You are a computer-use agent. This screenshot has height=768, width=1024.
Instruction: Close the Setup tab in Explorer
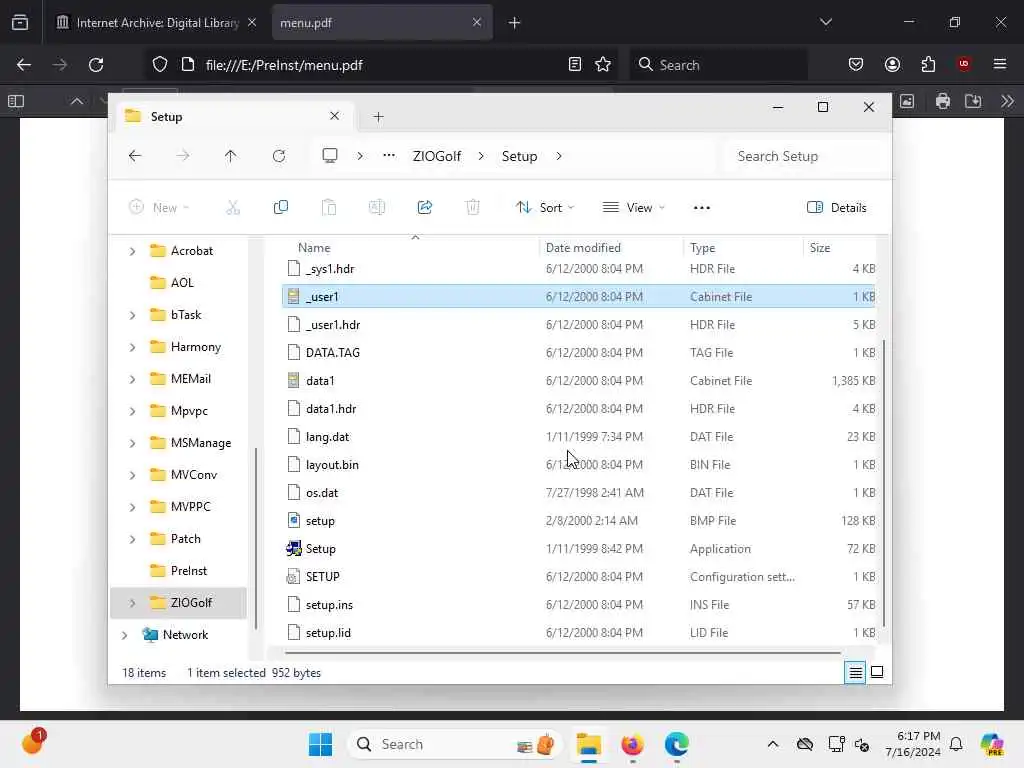[x=334, y=116]
